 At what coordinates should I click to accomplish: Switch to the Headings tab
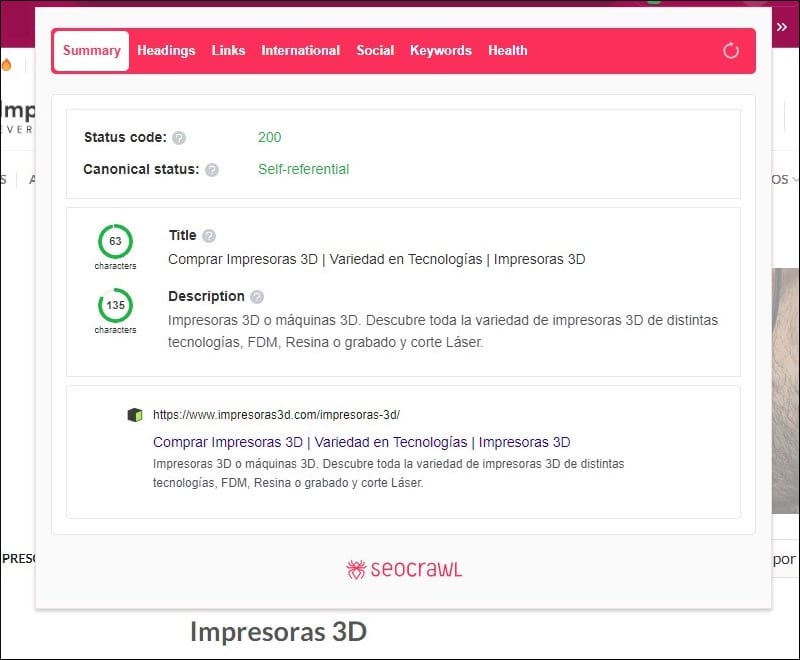[x=166, y=50]
